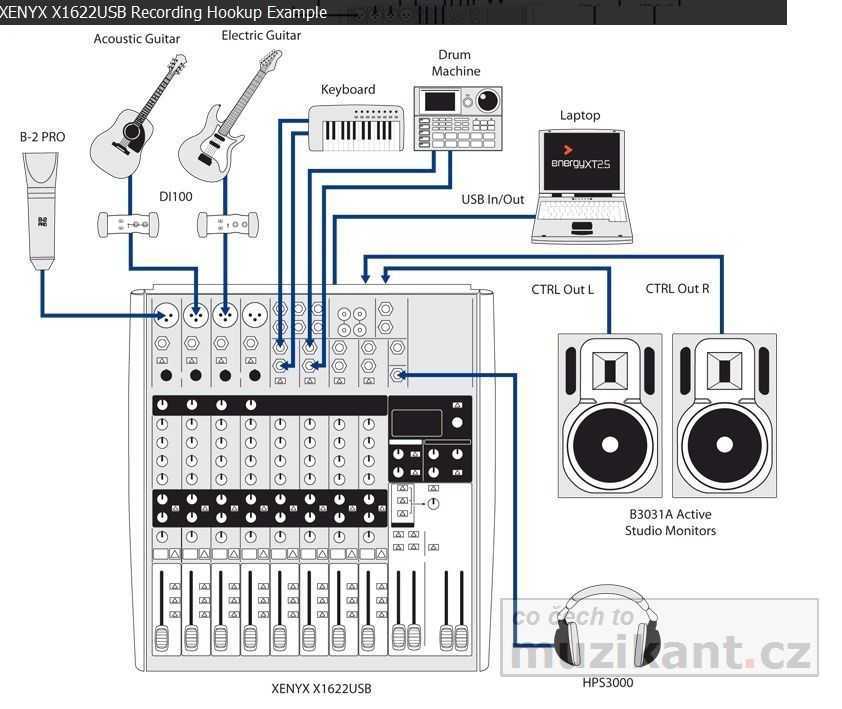This screenshot has height=709, width=842.
Task: Click the mixer's XLR input fed by acoustic guitar DI
Action: pyautogui.click(x=196, y=315)
